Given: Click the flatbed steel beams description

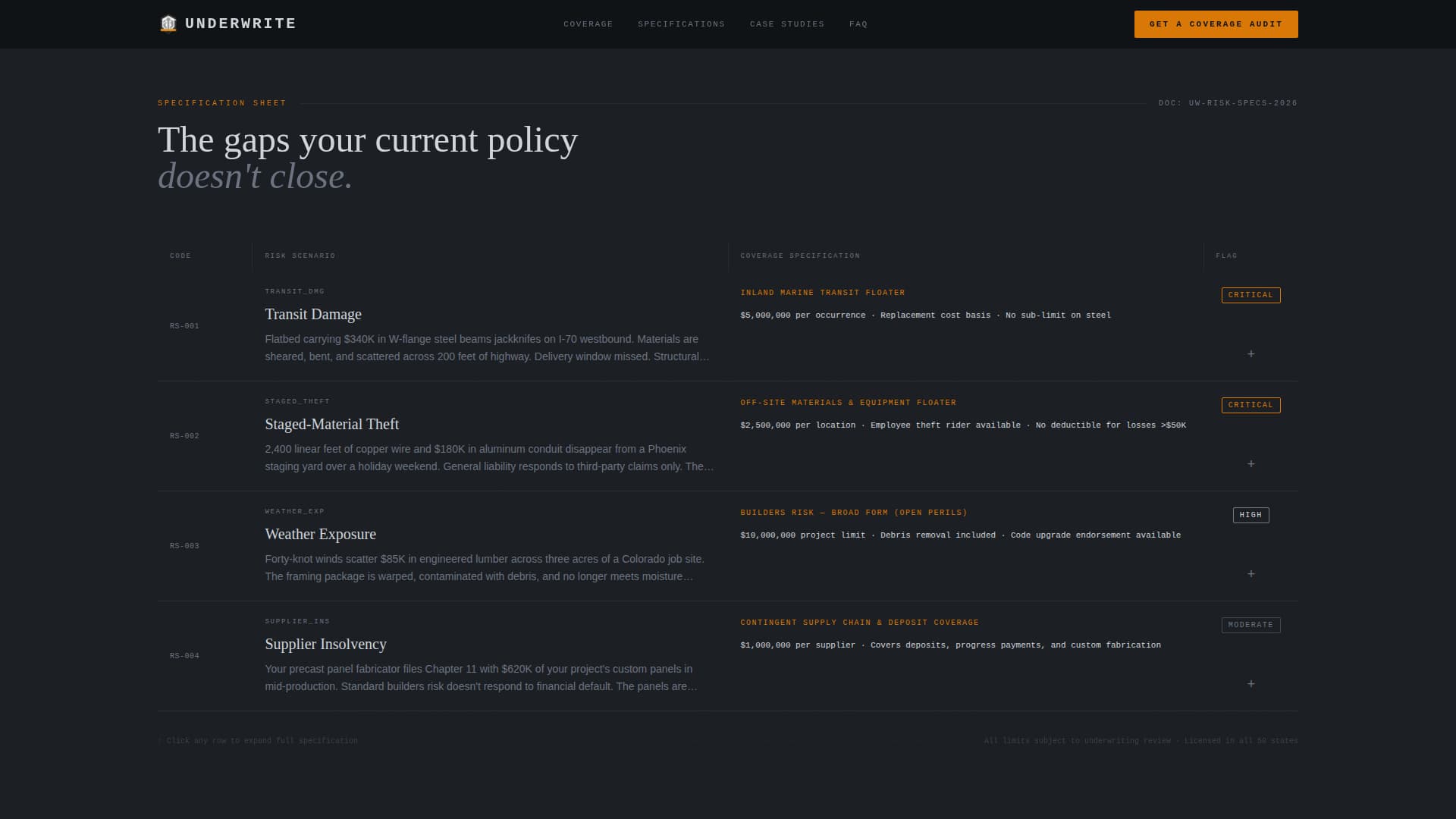Looking at the screenshot, I should tap(487, 348).
